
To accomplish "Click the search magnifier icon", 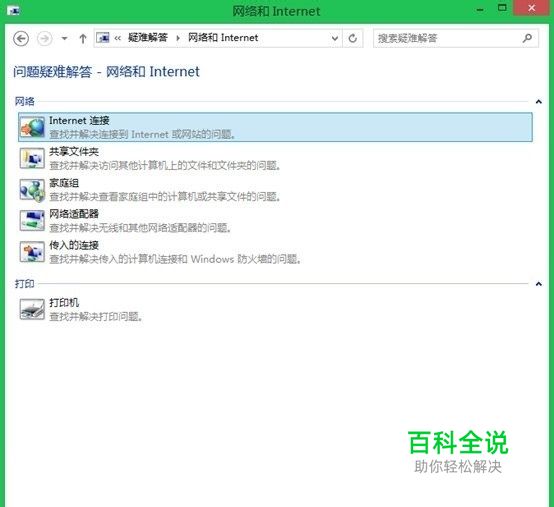I will (x=527, y=38).
